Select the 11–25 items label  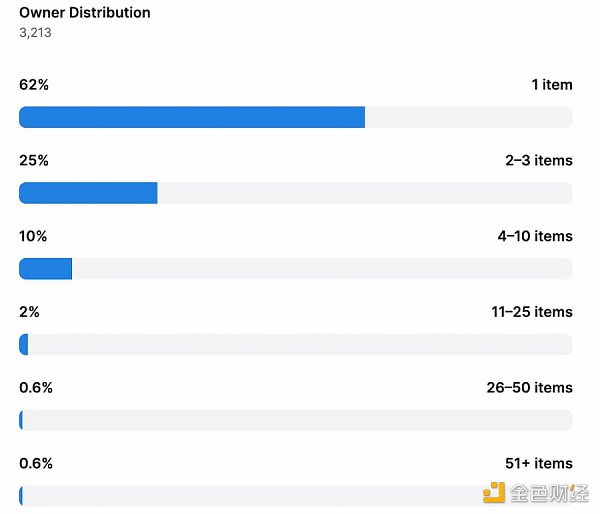pyautogui.click(x=531, y=312)
